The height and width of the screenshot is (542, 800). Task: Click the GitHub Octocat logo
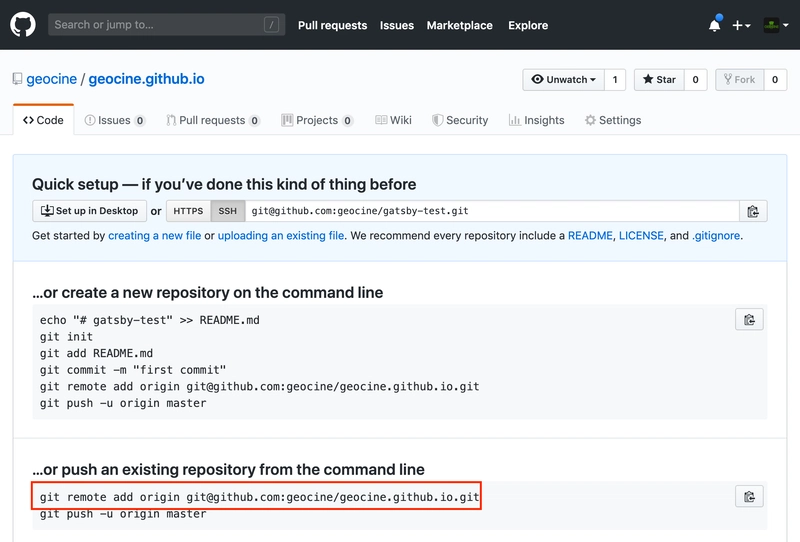tap(23, 24)
